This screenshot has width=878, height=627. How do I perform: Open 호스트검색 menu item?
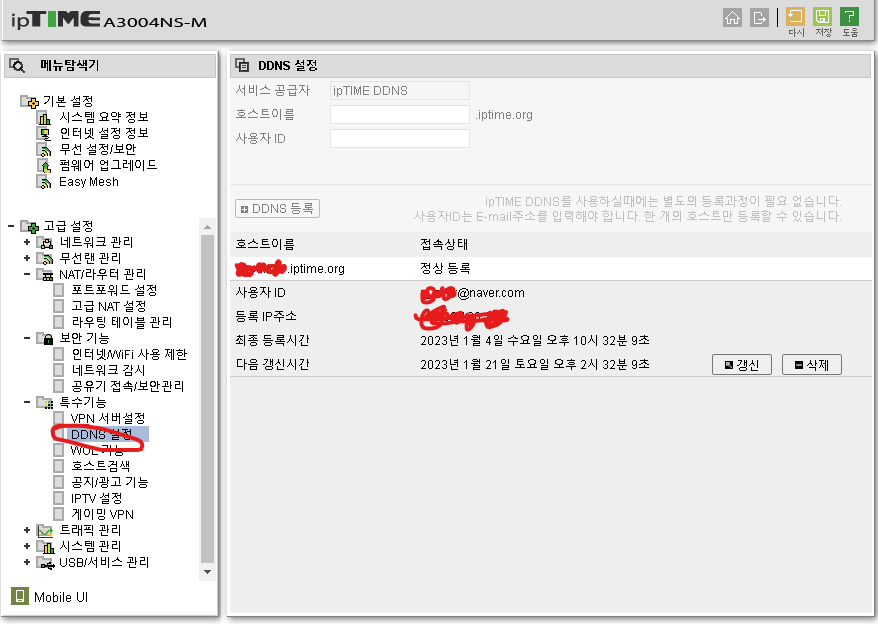tap(101, 466)
